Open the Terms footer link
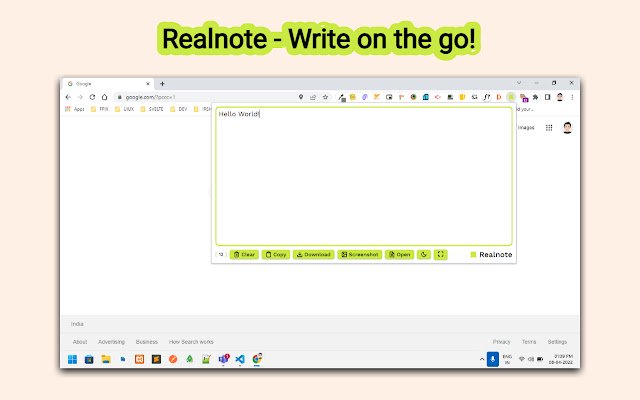 click(529, 342)
